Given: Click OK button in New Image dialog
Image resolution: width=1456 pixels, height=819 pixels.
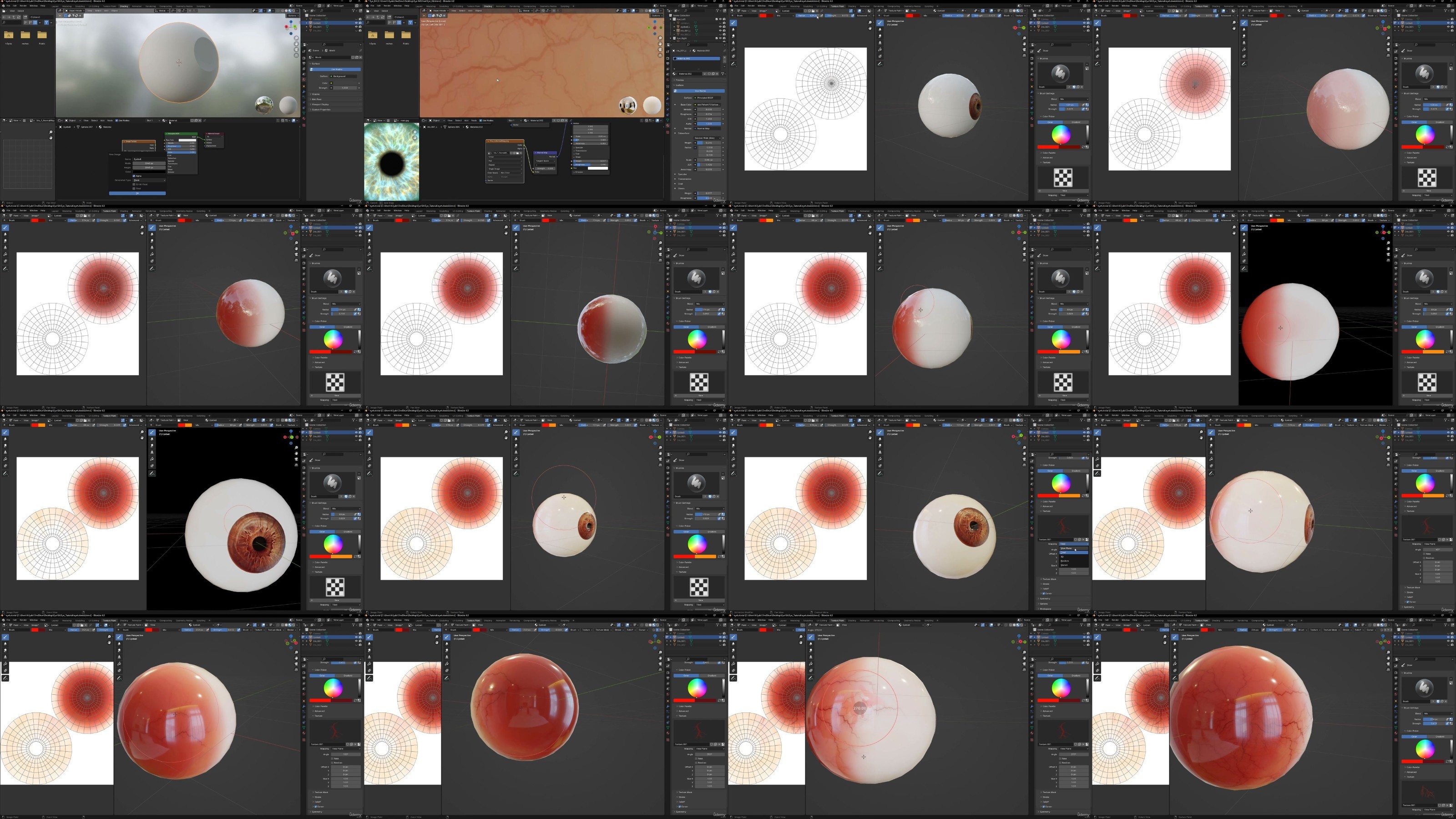Looking at the screenshot, I should (x=137, y=193).
